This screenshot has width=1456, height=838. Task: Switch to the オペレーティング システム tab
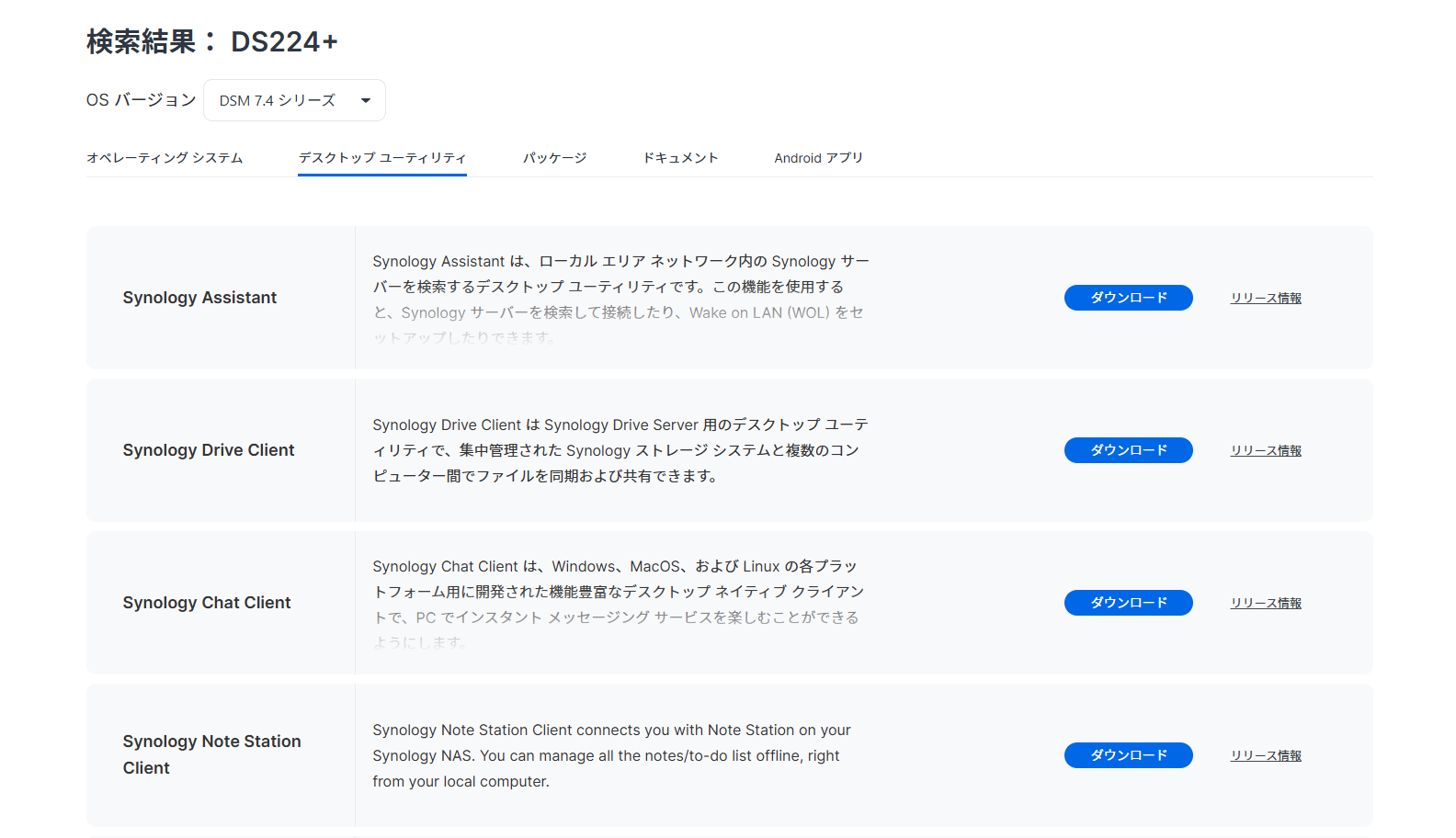[x=165, y=158]
